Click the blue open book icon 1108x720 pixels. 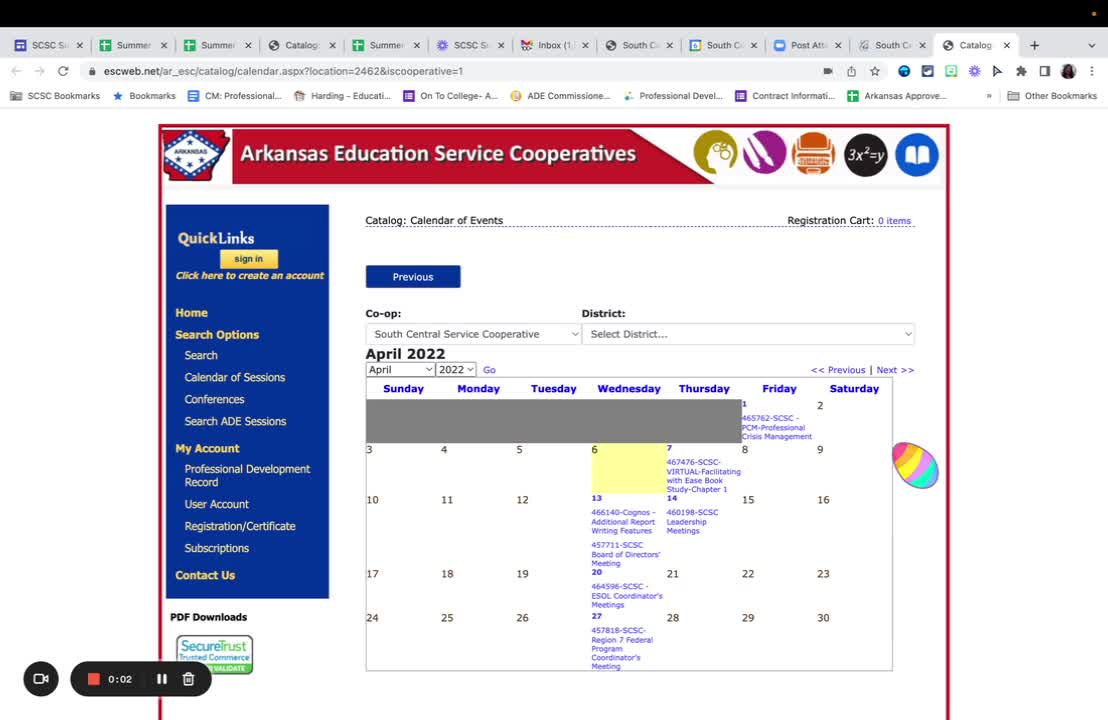coord(917,154)
